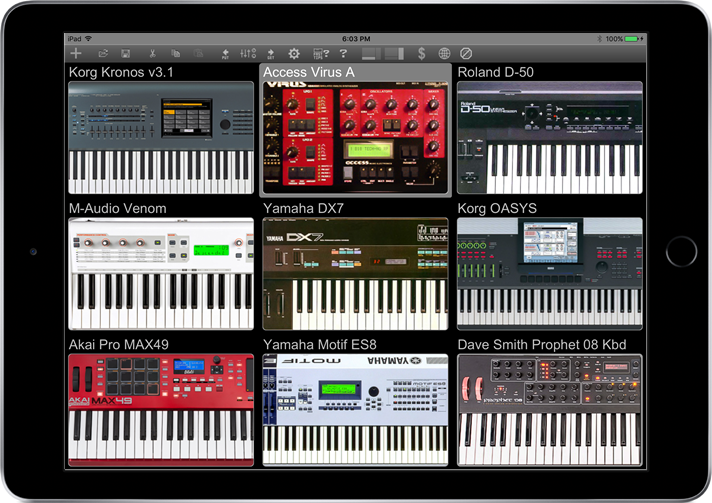
Task: Copy with the duplicate pages icon
Action: [x=176, y=54]
